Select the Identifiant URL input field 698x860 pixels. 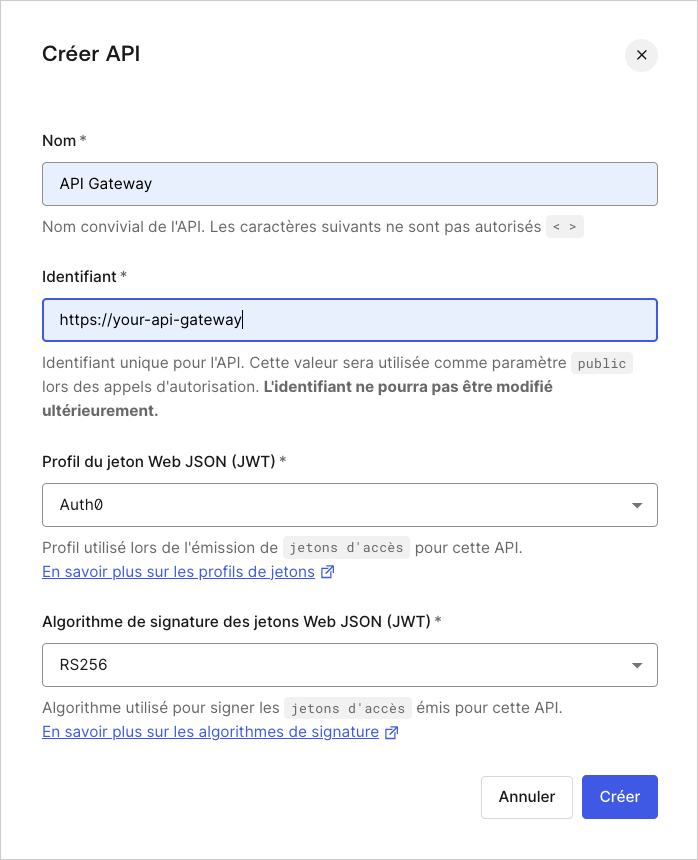tap(349, 320)
